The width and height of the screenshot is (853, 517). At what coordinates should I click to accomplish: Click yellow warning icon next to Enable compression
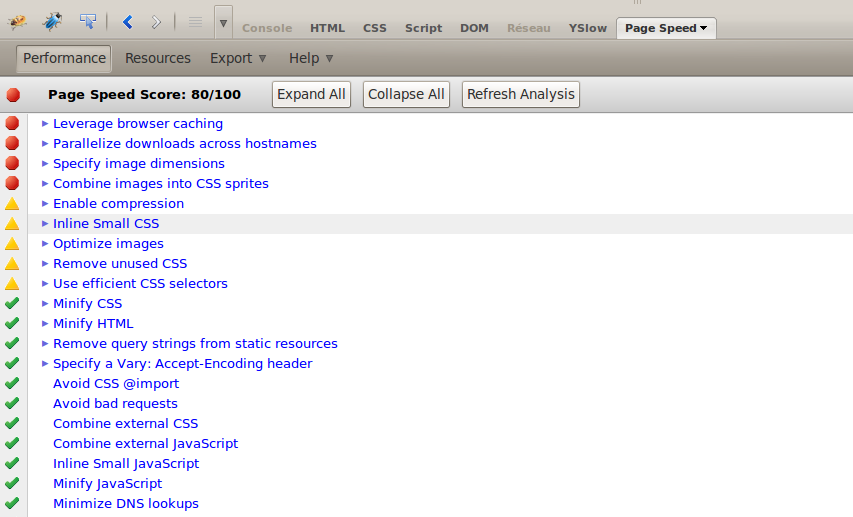coord(12,204)
